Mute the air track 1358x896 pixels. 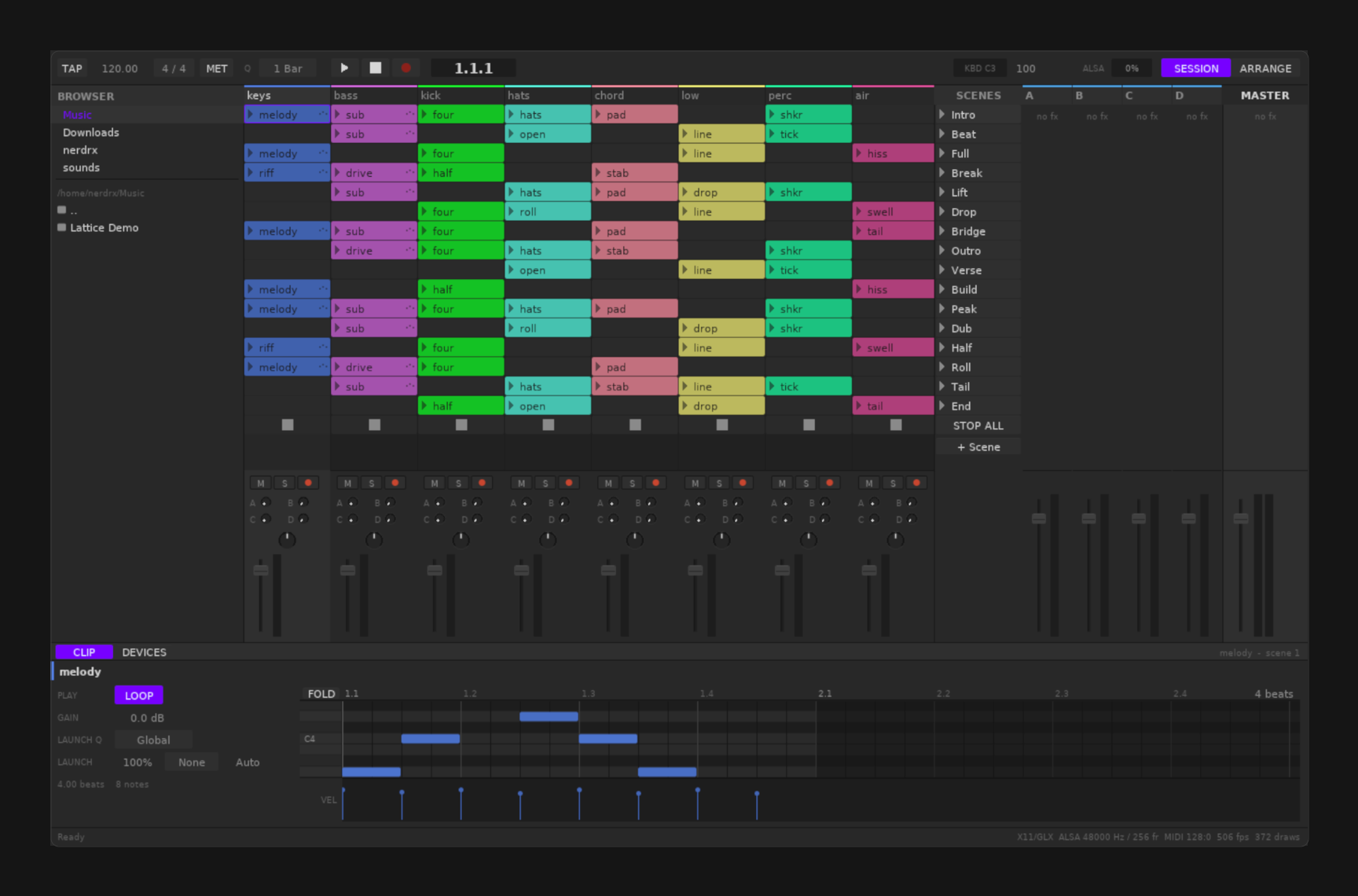pos(869,483)
